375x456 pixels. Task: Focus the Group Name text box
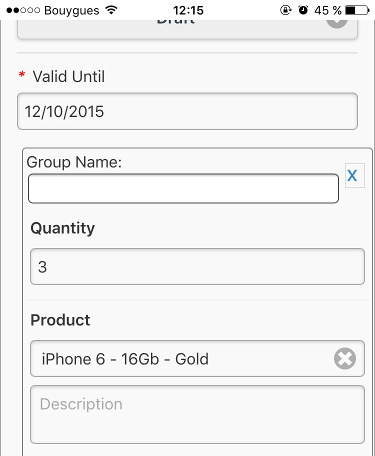[x=183, y=188]
